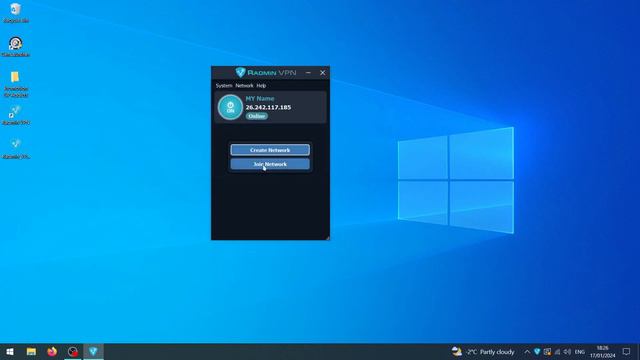Viewport: 640px width, 360px height.
Task: Click the IP address 26.242.117.185
Action: 268,107
